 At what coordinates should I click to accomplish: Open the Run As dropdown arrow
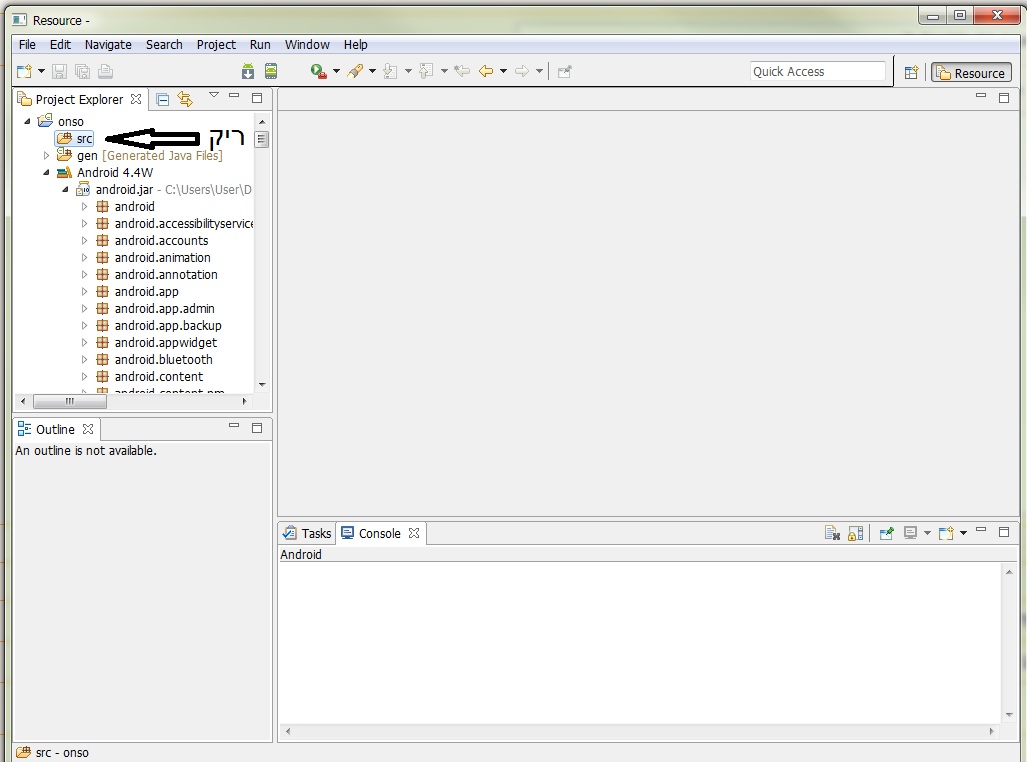(336, 71)
